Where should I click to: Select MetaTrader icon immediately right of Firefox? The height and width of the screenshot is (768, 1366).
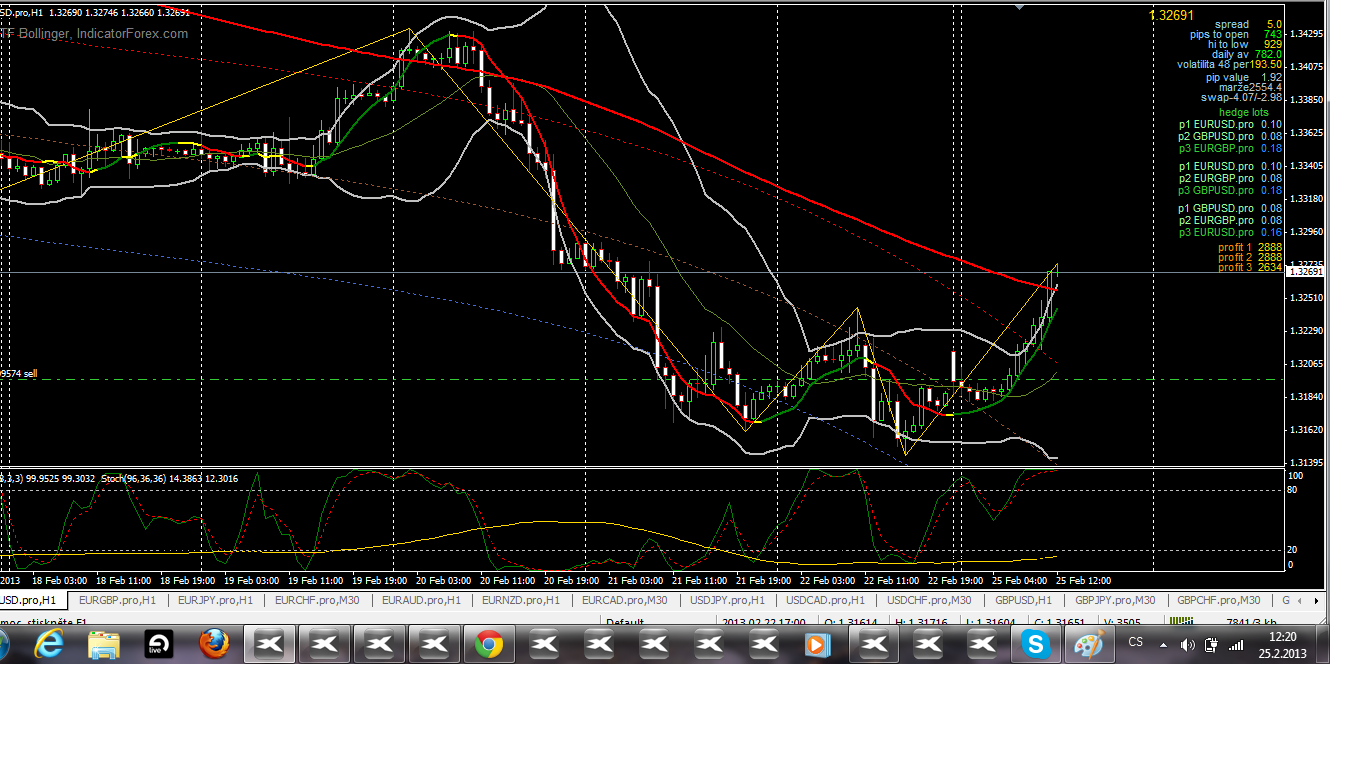270,645
